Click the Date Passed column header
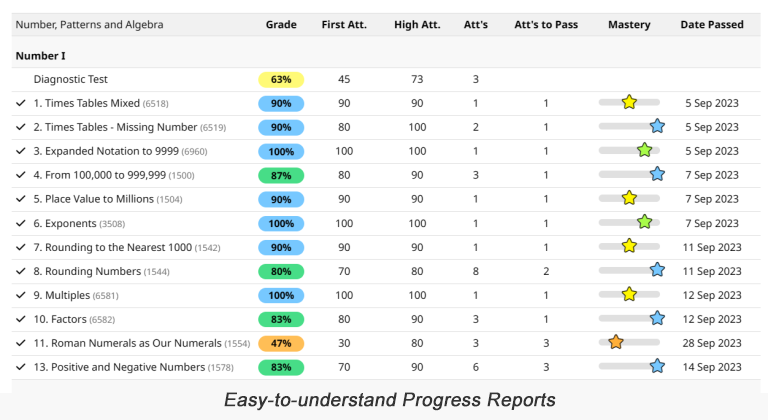This screenshot has width=768, height=420. pos(712,24)
